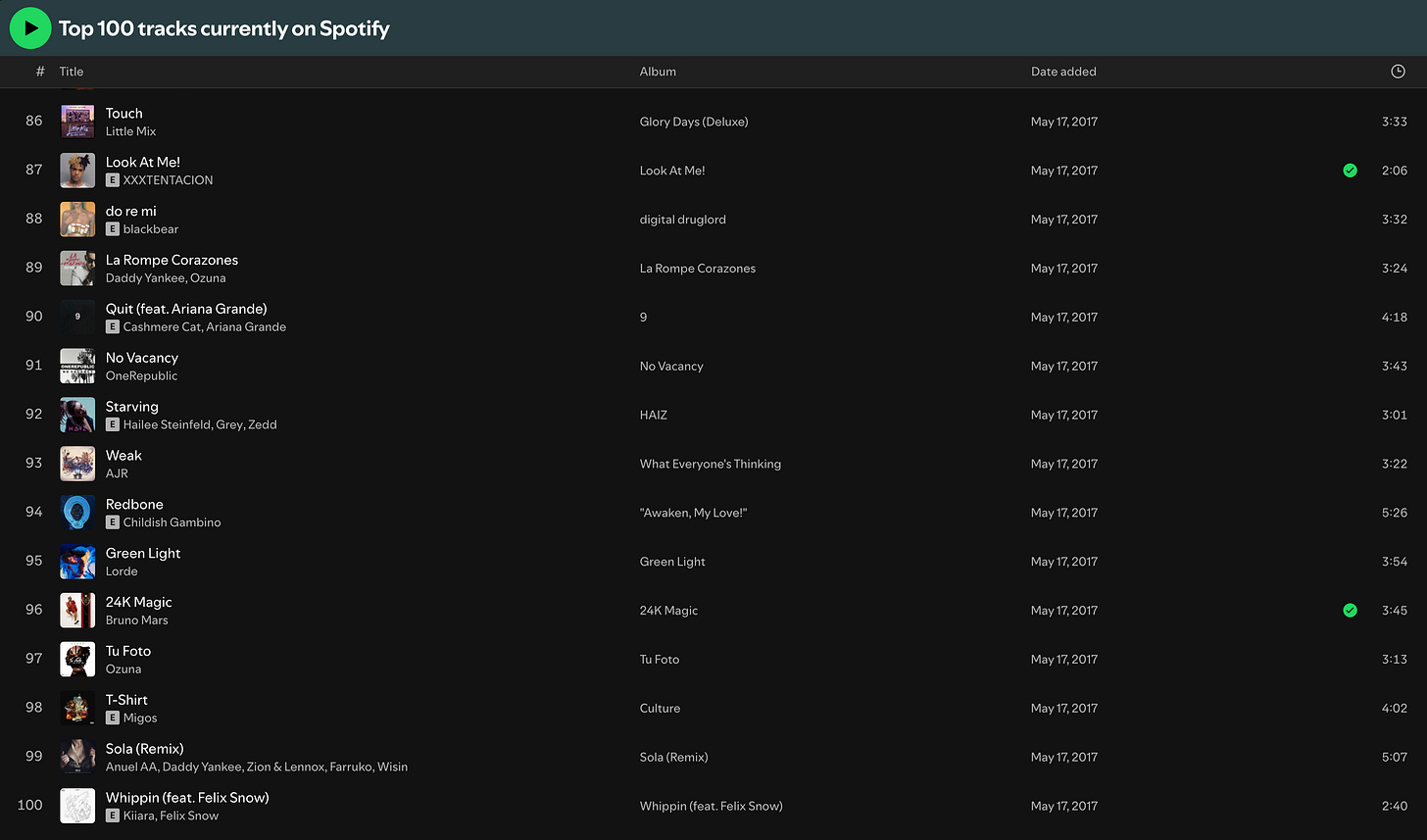The height and width of the screenshot is (840, 1427).
Task: Open artist AJR
Action: (118, 473)
